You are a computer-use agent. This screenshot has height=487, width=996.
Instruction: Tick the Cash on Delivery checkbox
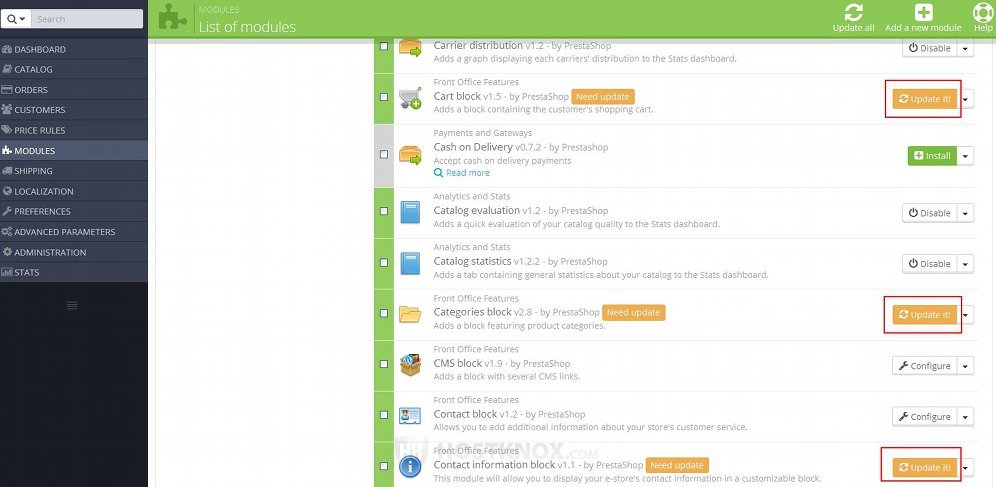coord(384,154)
